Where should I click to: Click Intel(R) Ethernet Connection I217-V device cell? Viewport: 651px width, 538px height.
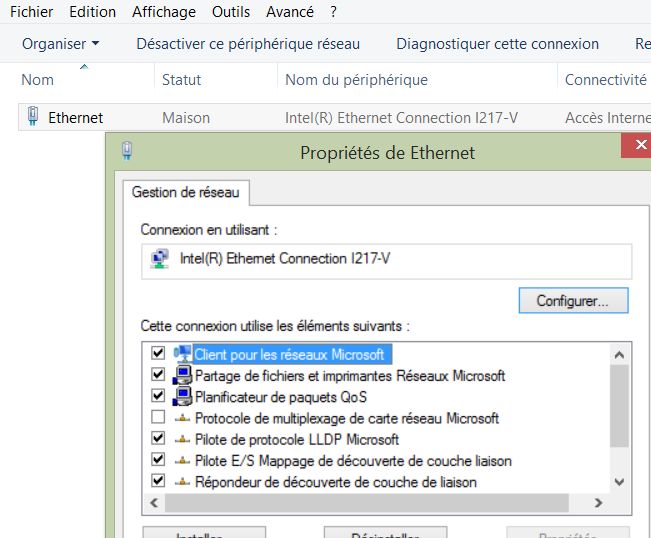[401, 117]
